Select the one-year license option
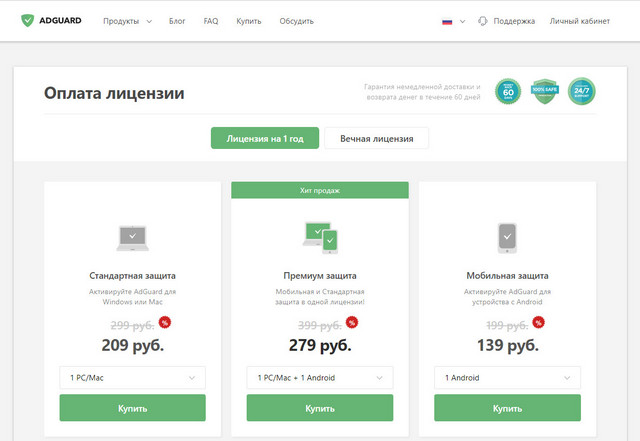Image resolution: width=640 pixels, height=441 pixels. [x=265, y=138]
